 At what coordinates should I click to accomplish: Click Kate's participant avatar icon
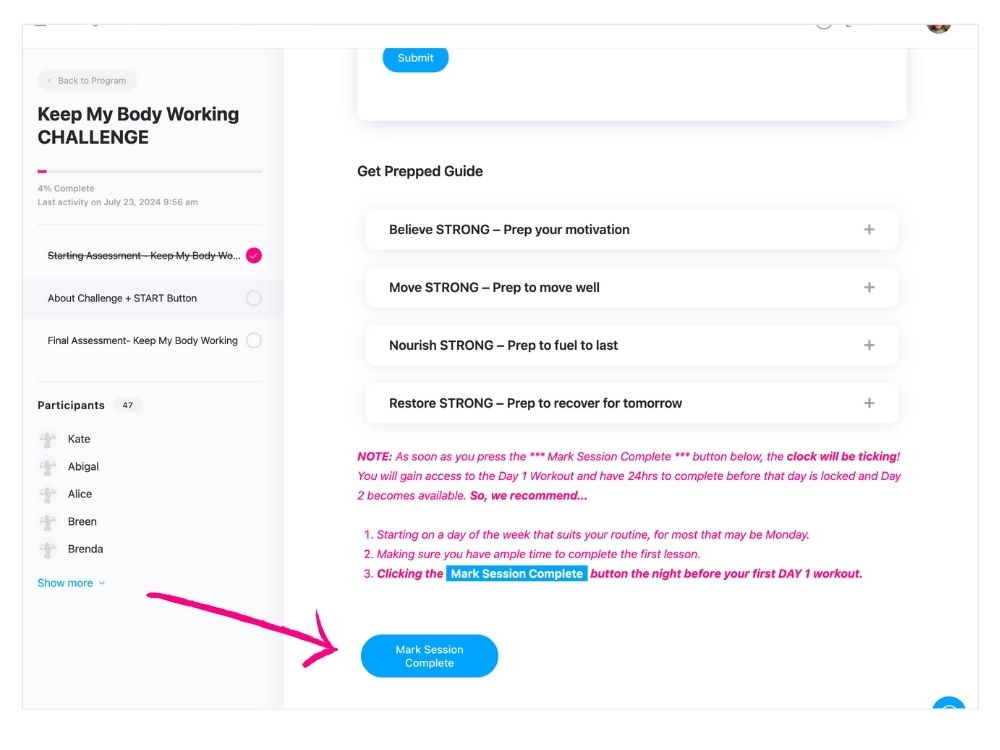pyautogui.click(x=47, y=439)
